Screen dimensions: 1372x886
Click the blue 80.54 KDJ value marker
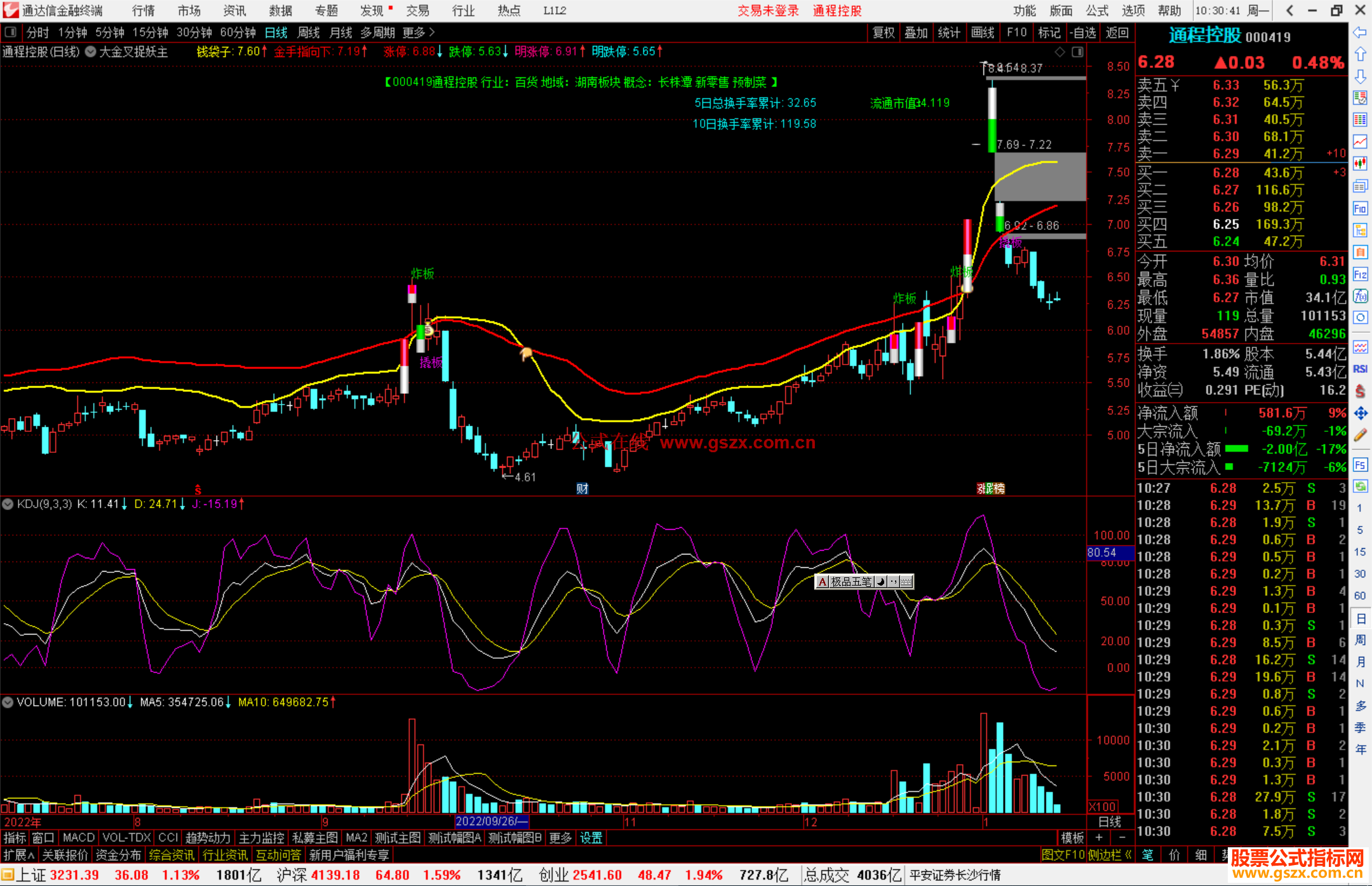[x=1110, y=553]
